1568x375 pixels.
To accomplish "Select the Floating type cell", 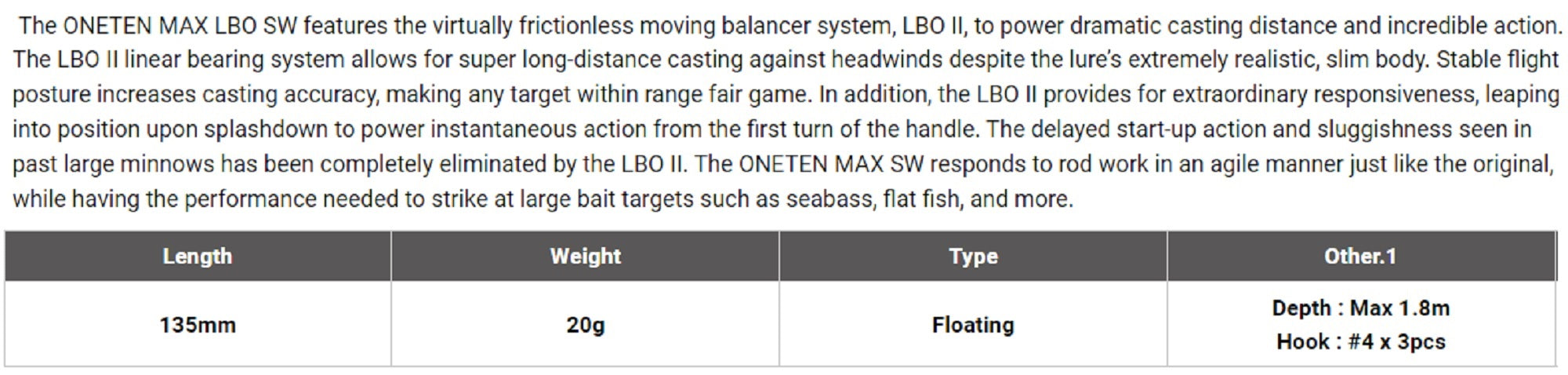I will [x=973, y=325].
